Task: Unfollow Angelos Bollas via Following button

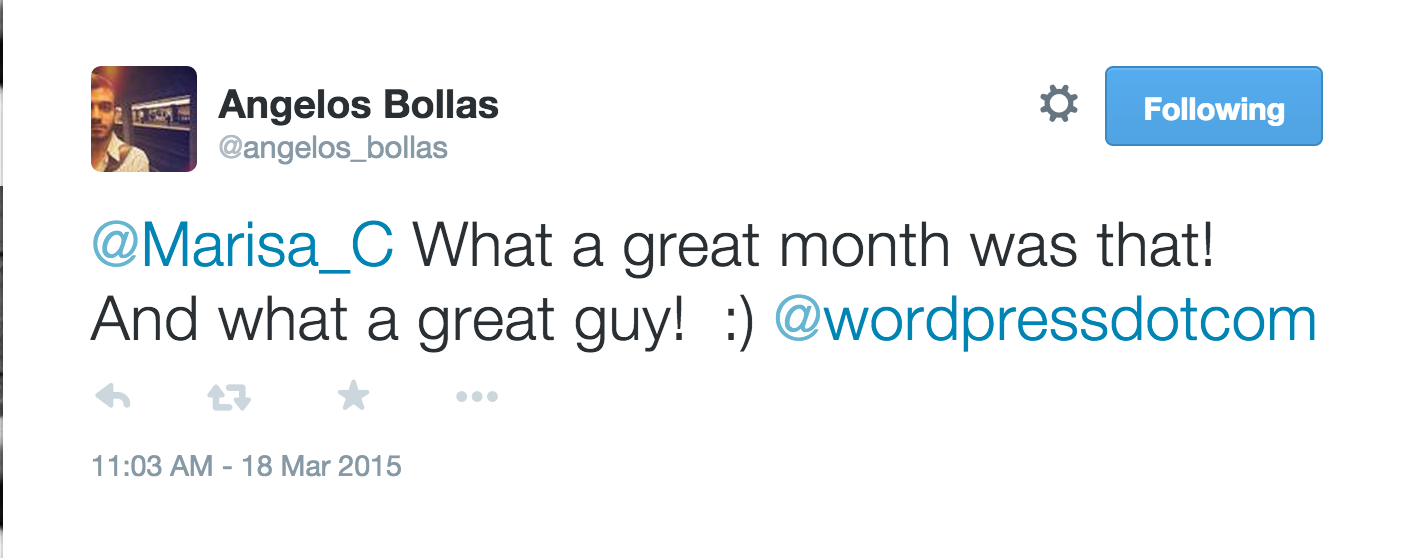Action: [1213, 107]
